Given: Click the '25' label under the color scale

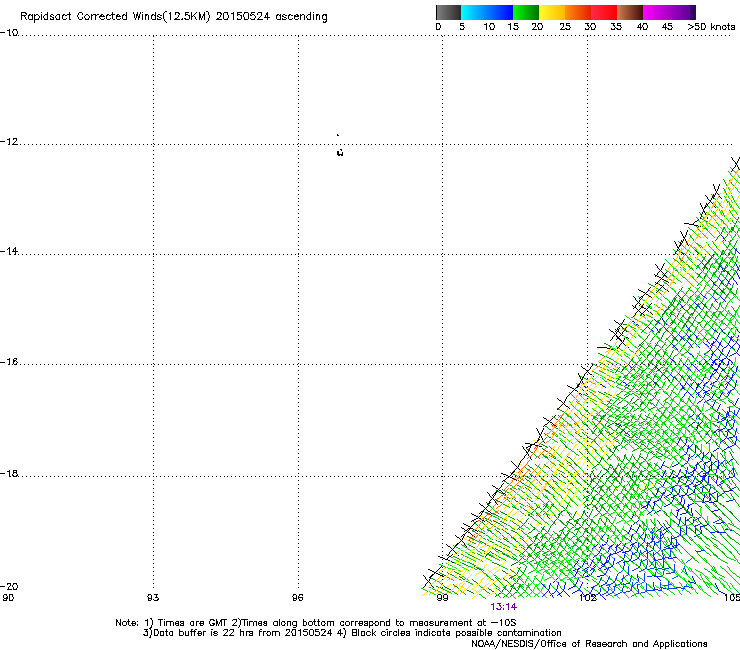Looking at the screenshot, I should click(565, 27).
